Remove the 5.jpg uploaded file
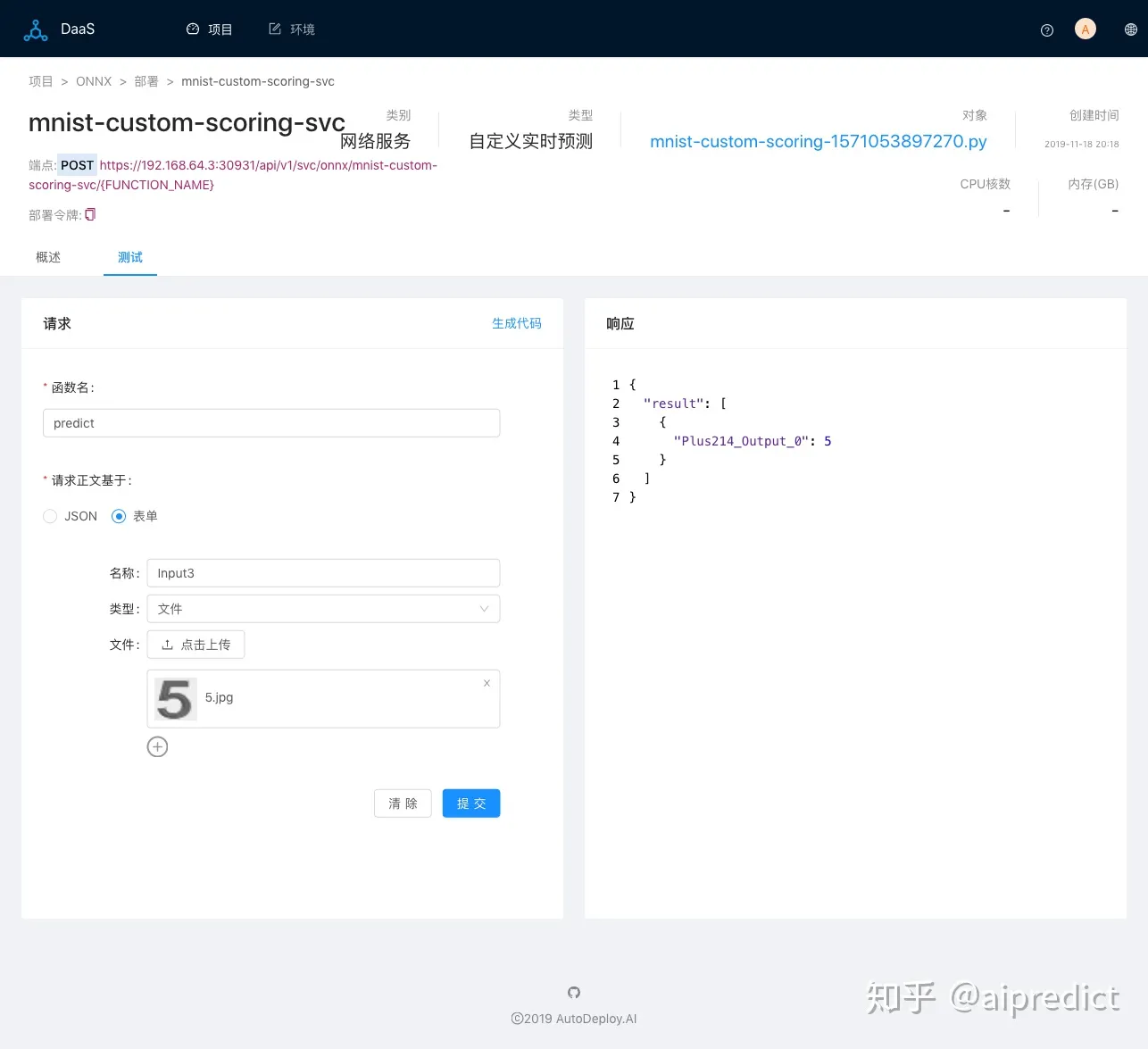Image resolution: width=1148 pixels, height=1049 pixels. (x=487, y=683)
